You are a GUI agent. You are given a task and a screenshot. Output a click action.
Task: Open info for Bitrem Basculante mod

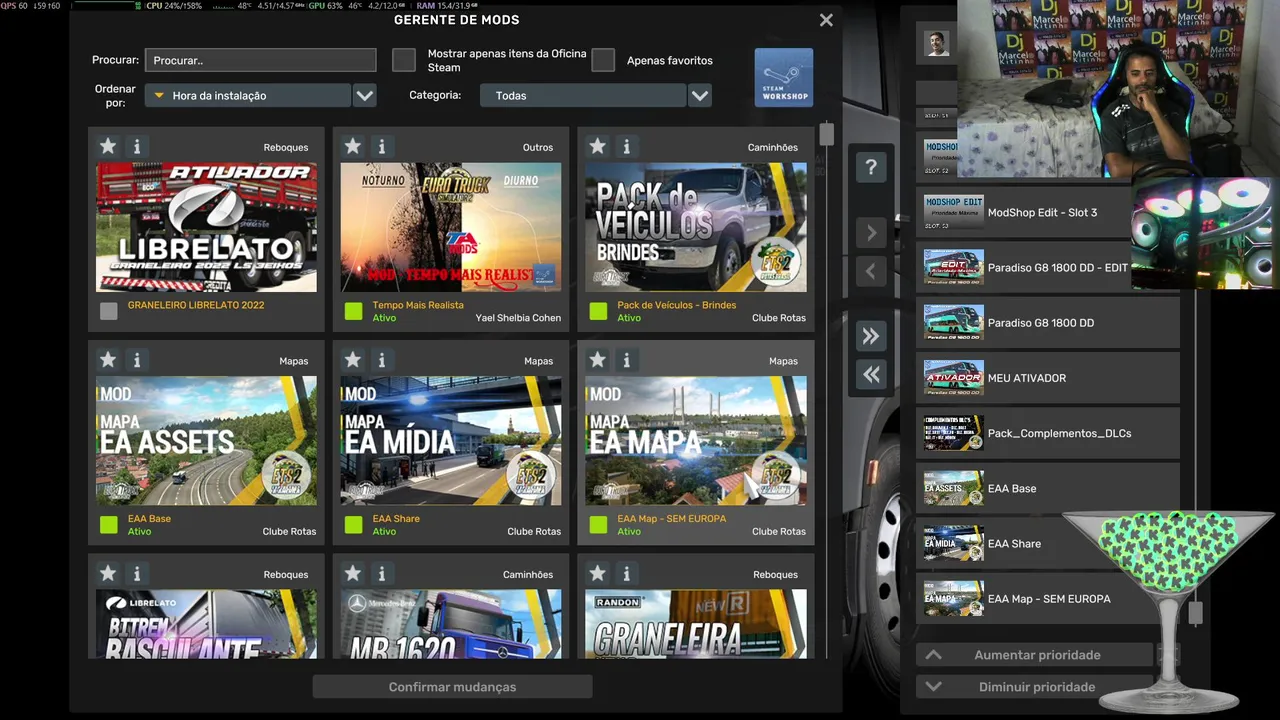137,574
